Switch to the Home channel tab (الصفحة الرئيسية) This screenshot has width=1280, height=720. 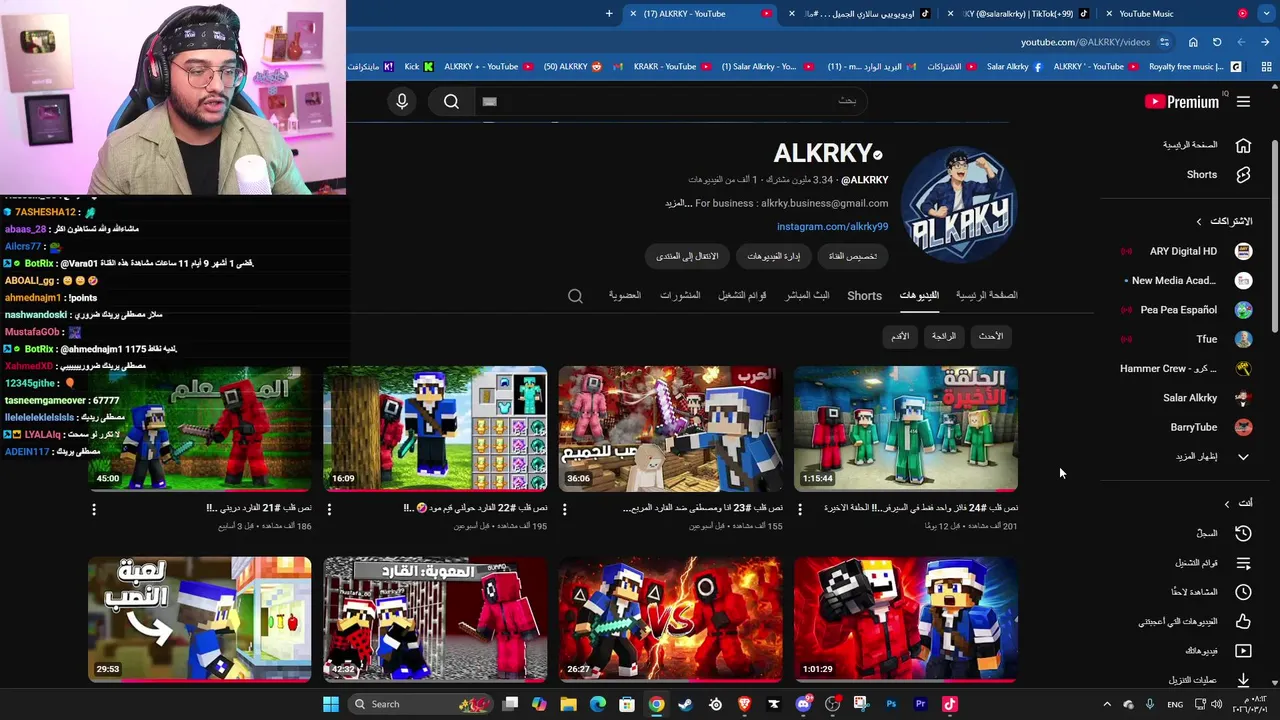(x=986, y=295)
